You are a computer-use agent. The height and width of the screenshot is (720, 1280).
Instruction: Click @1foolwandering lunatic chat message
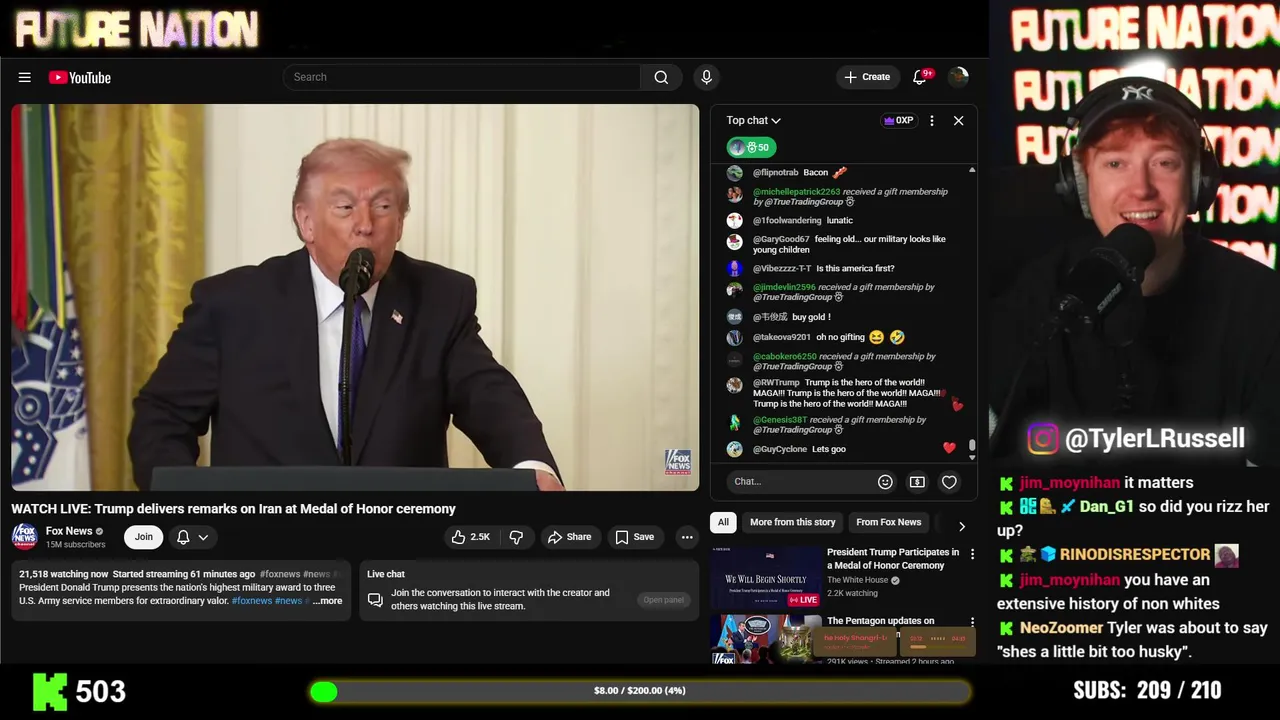click(x=792, y=220)
